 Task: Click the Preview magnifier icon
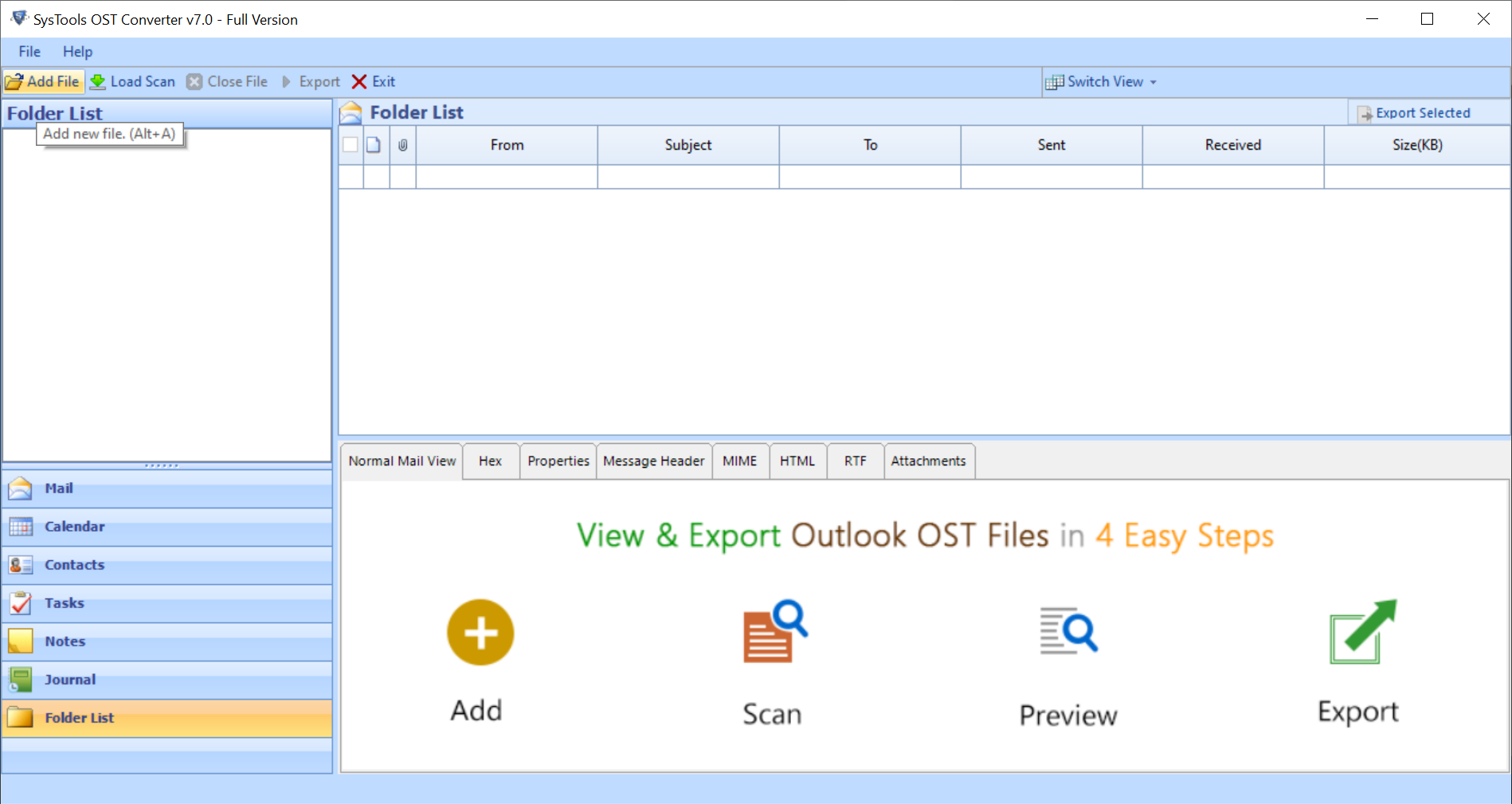click(x=1068, y=631)
